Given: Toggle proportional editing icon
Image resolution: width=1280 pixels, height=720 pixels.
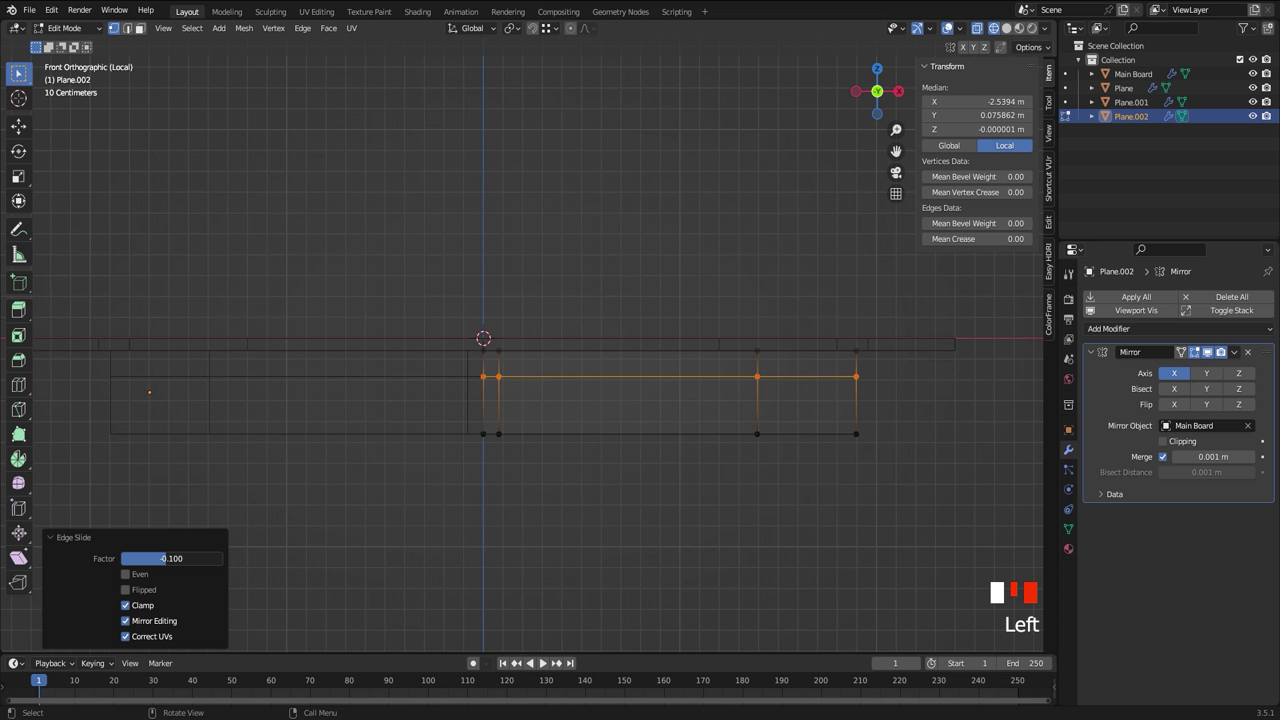Looking at the screenshot, I should [x=570, y=28].
